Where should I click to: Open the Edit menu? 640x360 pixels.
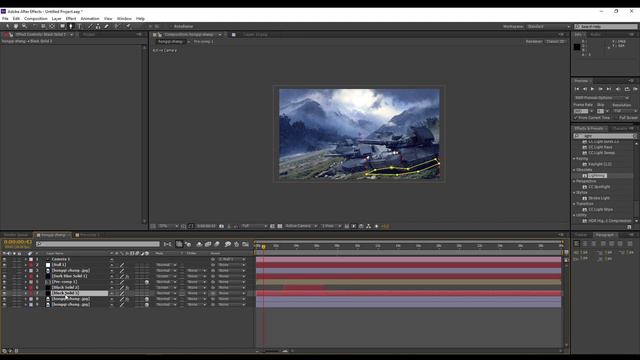16,19
